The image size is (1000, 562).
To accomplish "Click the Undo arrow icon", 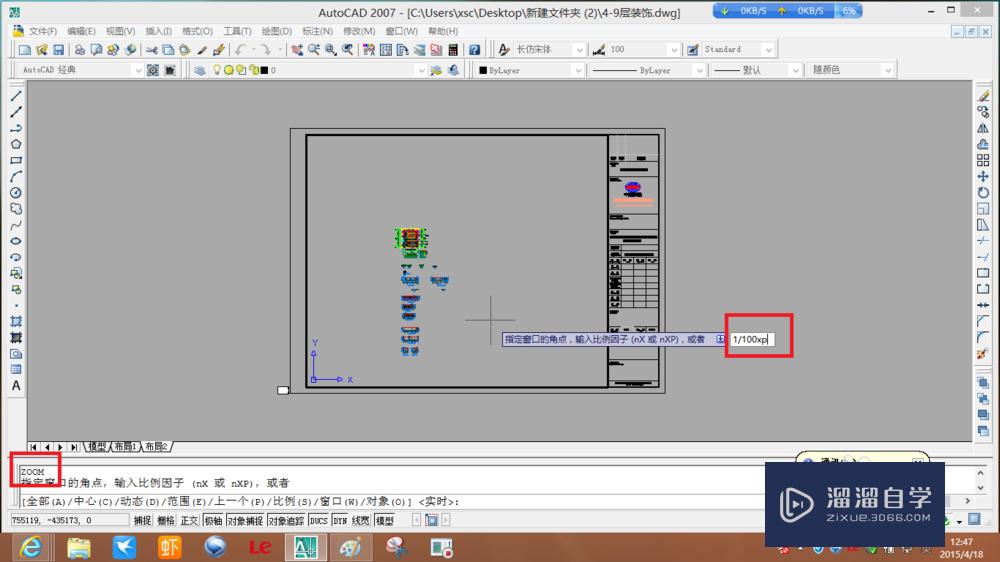I will point(240,50).
